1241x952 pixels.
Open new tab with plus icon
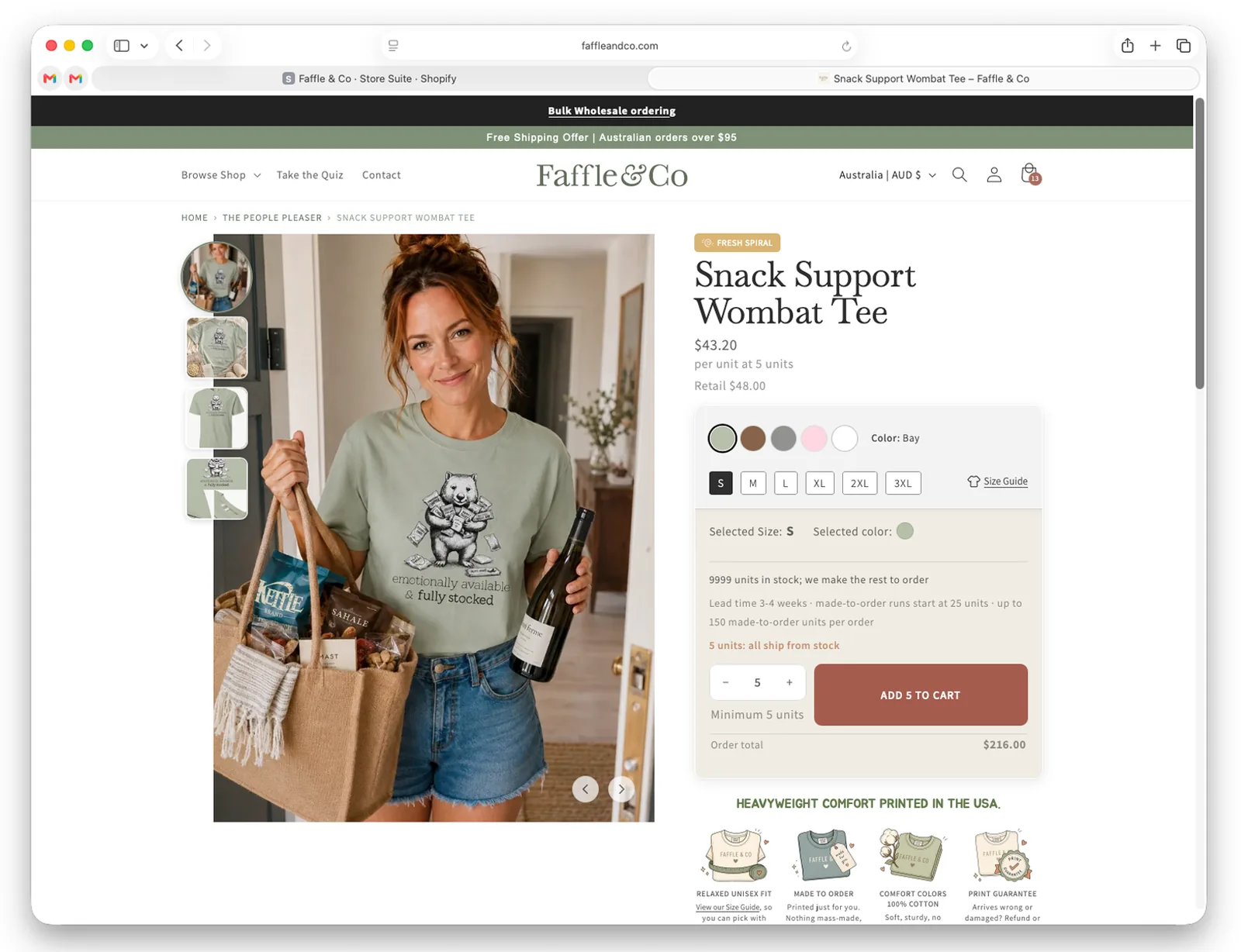tap(1155, 46)
